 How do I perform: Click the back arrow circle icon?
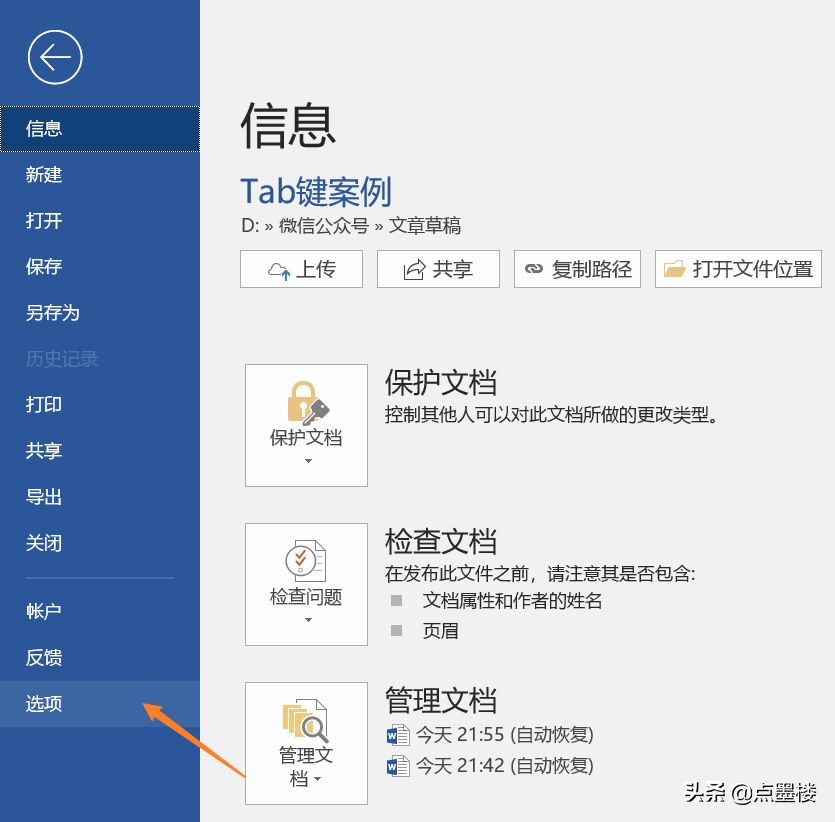click(55, 57)
